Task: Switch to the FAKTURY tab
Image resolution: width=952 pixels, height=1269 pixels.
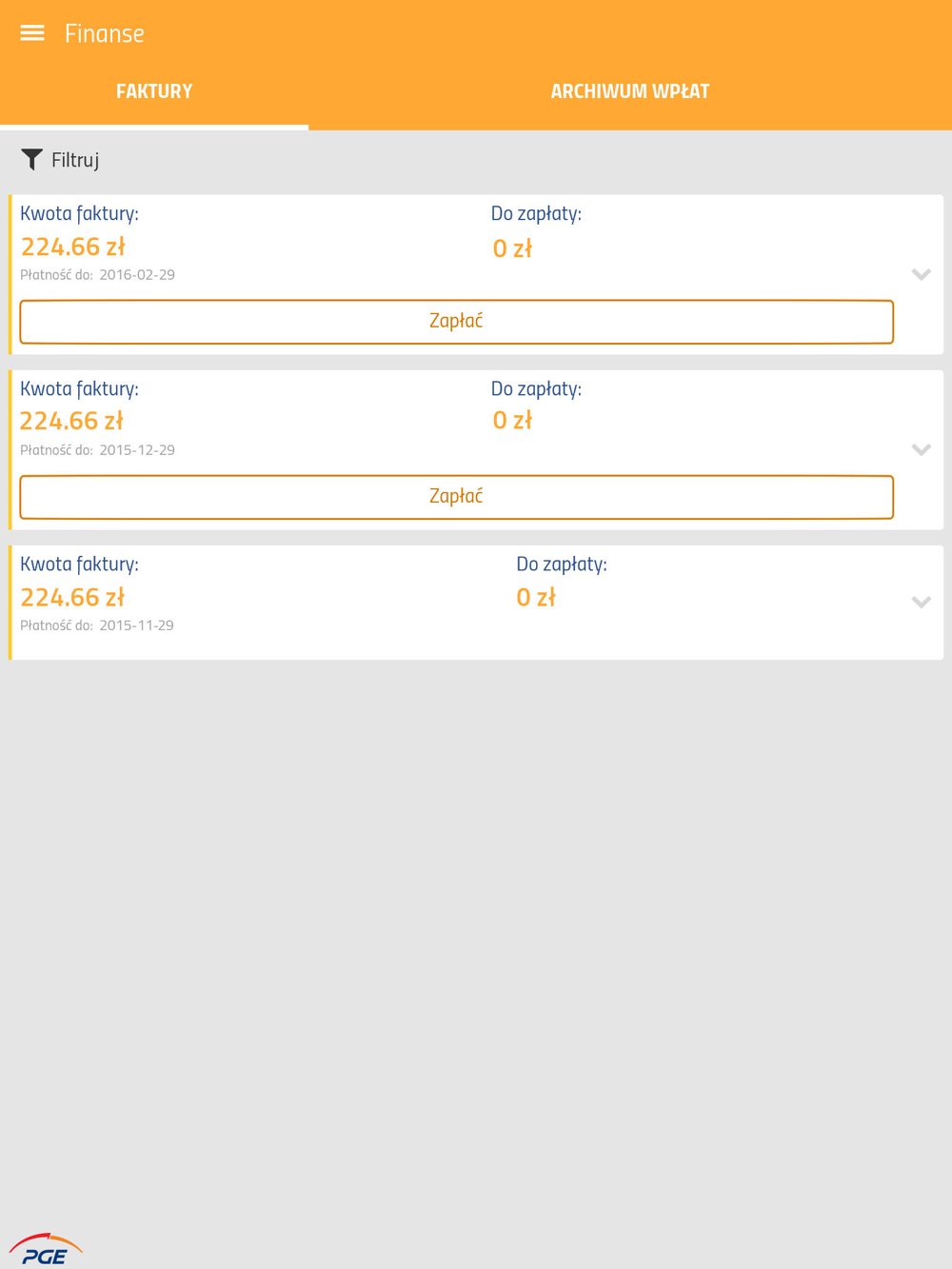Action: click(154, 91)
